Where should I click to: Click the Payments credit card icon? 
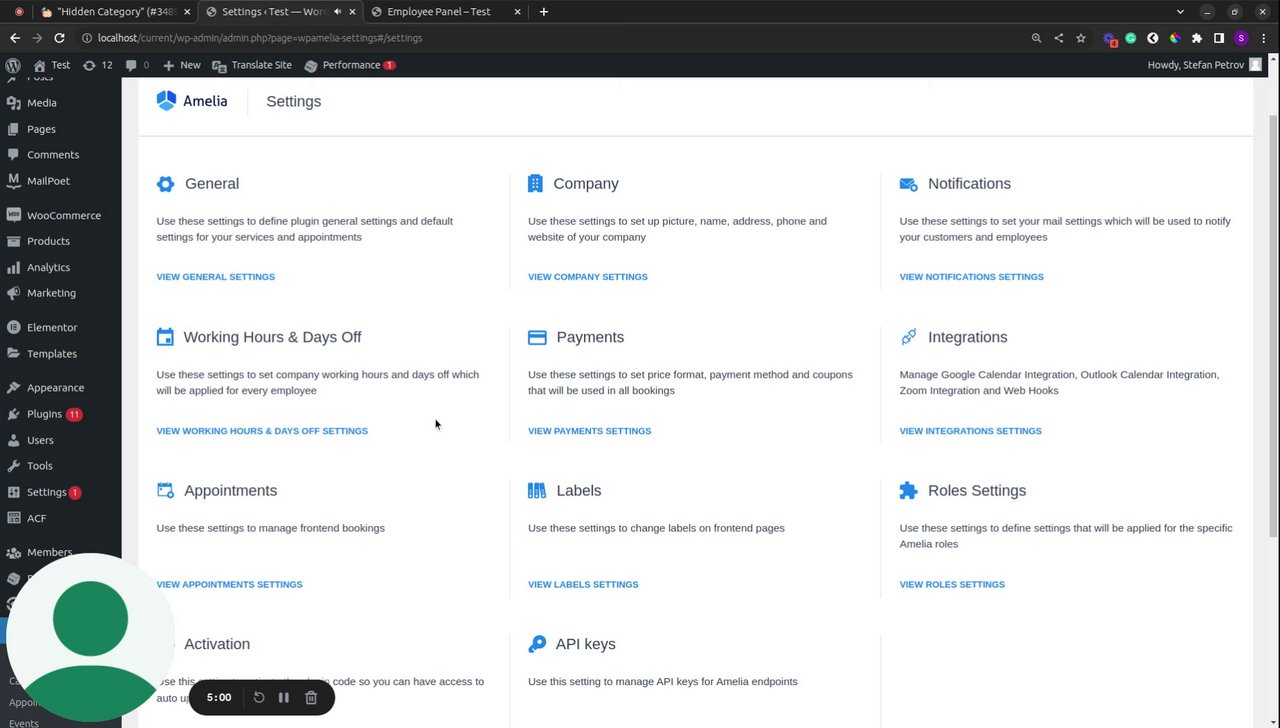(x=537, y=338)
